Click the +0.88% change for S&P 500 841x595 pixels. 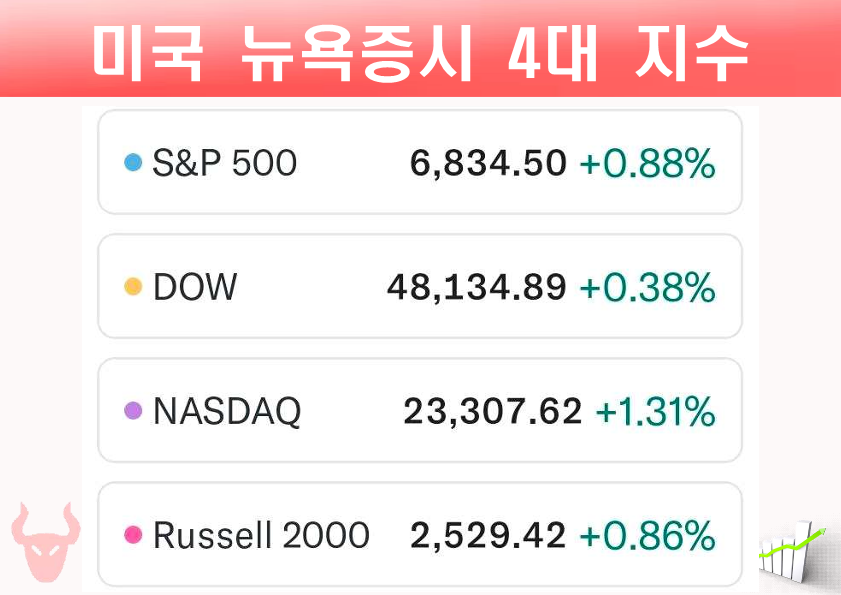tap(647, 163)
